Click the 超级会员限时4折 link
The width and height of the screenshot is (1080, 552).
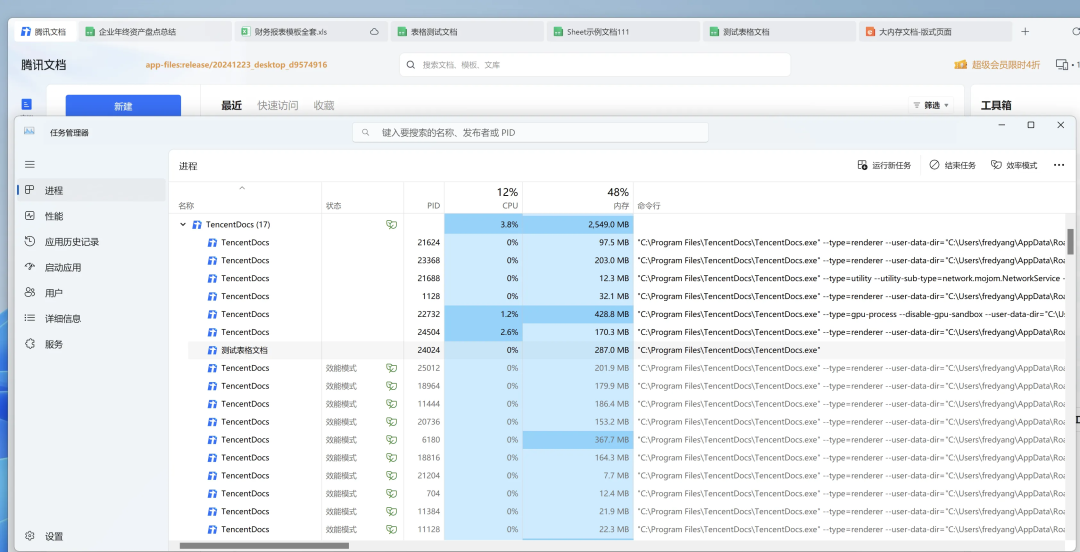coord(997,65)
